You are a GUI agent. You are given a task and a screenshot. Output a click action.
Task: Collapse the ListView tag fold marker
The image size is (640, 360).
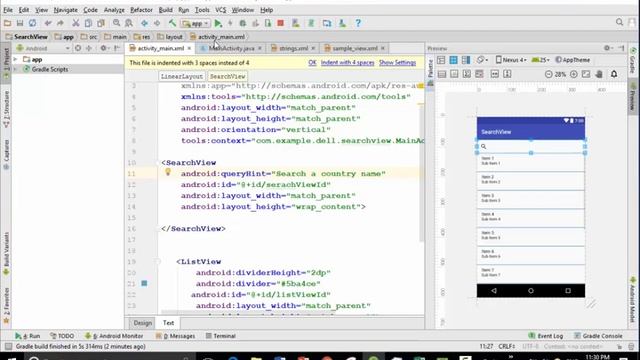click(158, 262)
